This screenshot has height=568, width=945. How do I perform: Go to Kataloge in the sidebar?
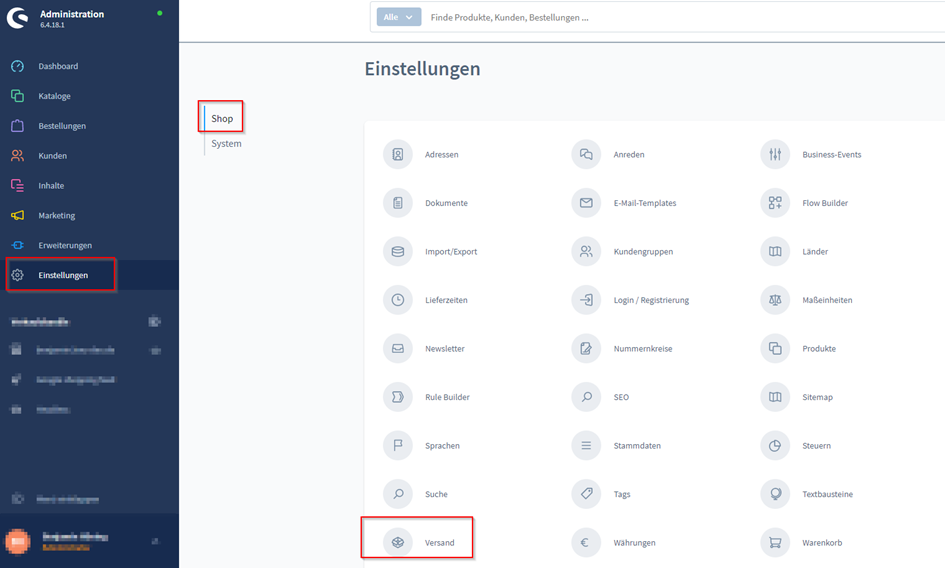[x=54, y=96]
